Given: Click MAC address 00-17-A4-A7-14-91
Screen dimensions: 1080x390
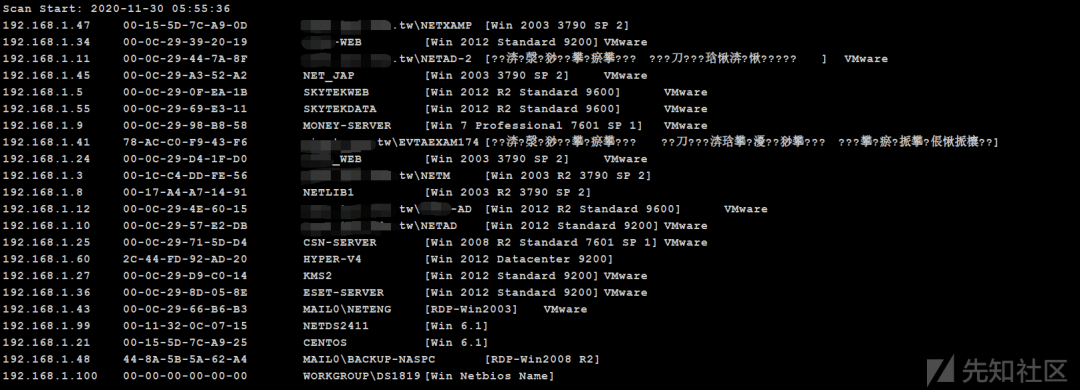Looking at the screenshot, I should click(185, 192).
